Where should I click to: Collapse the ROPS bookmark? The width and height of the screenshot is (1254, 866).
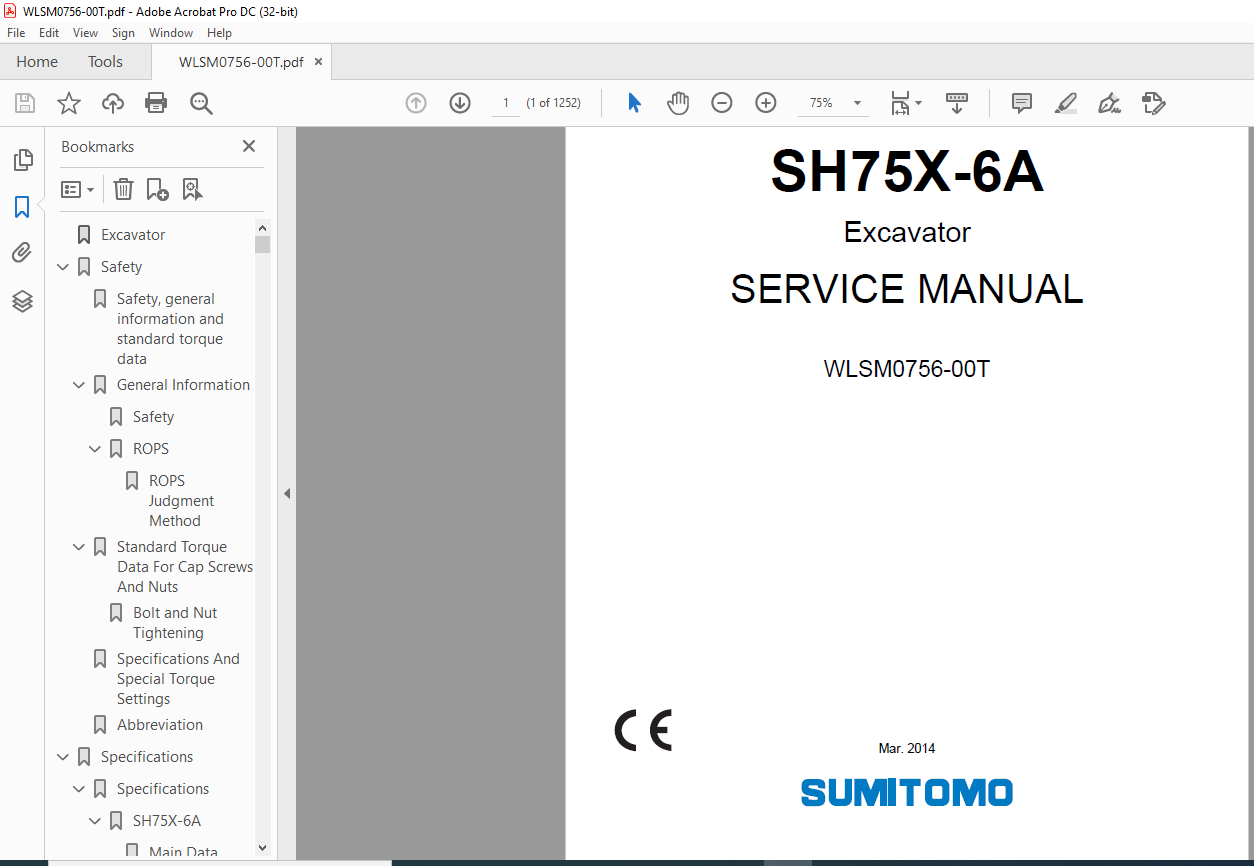[95, 449]
